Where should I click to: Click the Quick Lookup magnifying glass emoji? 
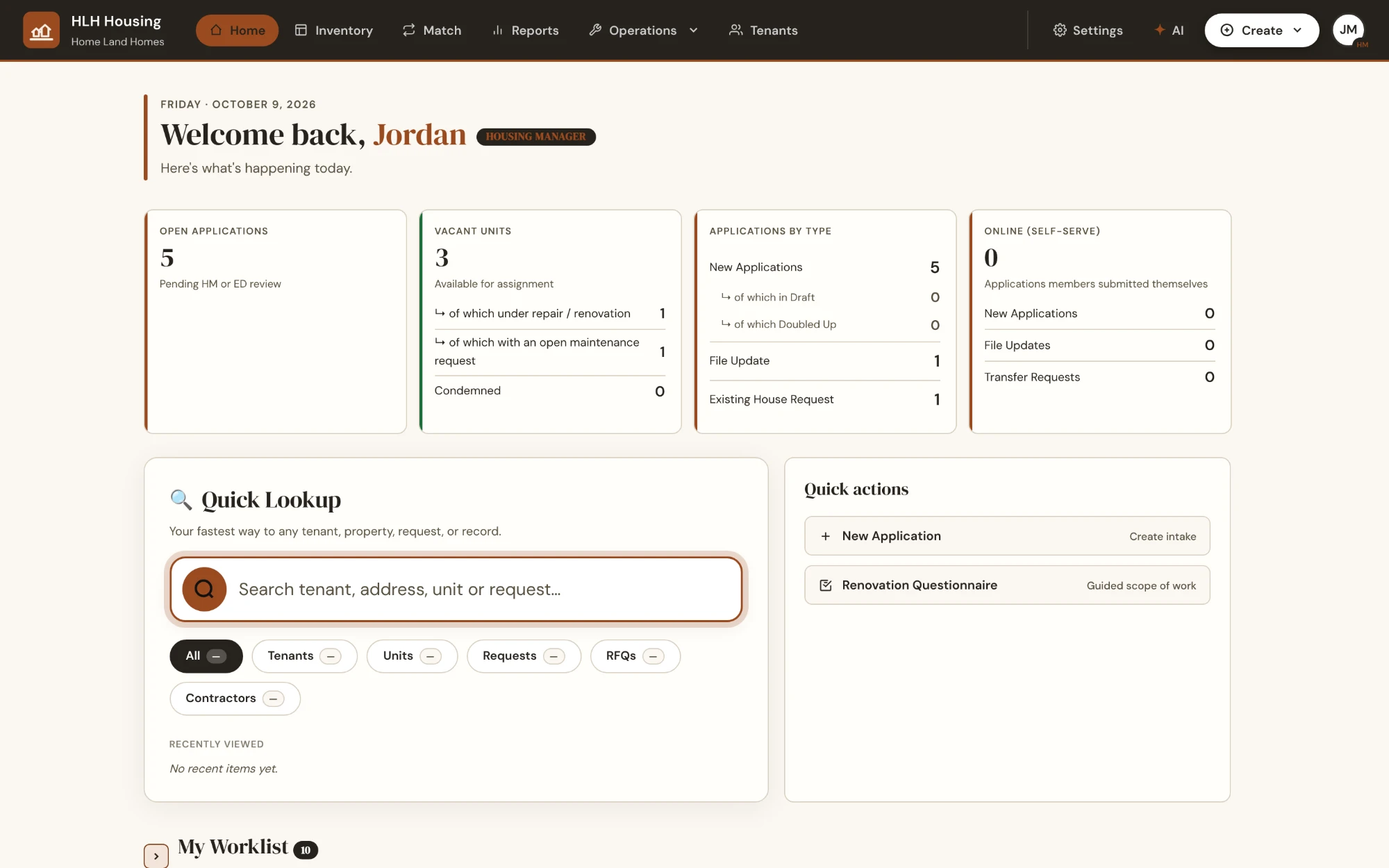click(181, 499)
